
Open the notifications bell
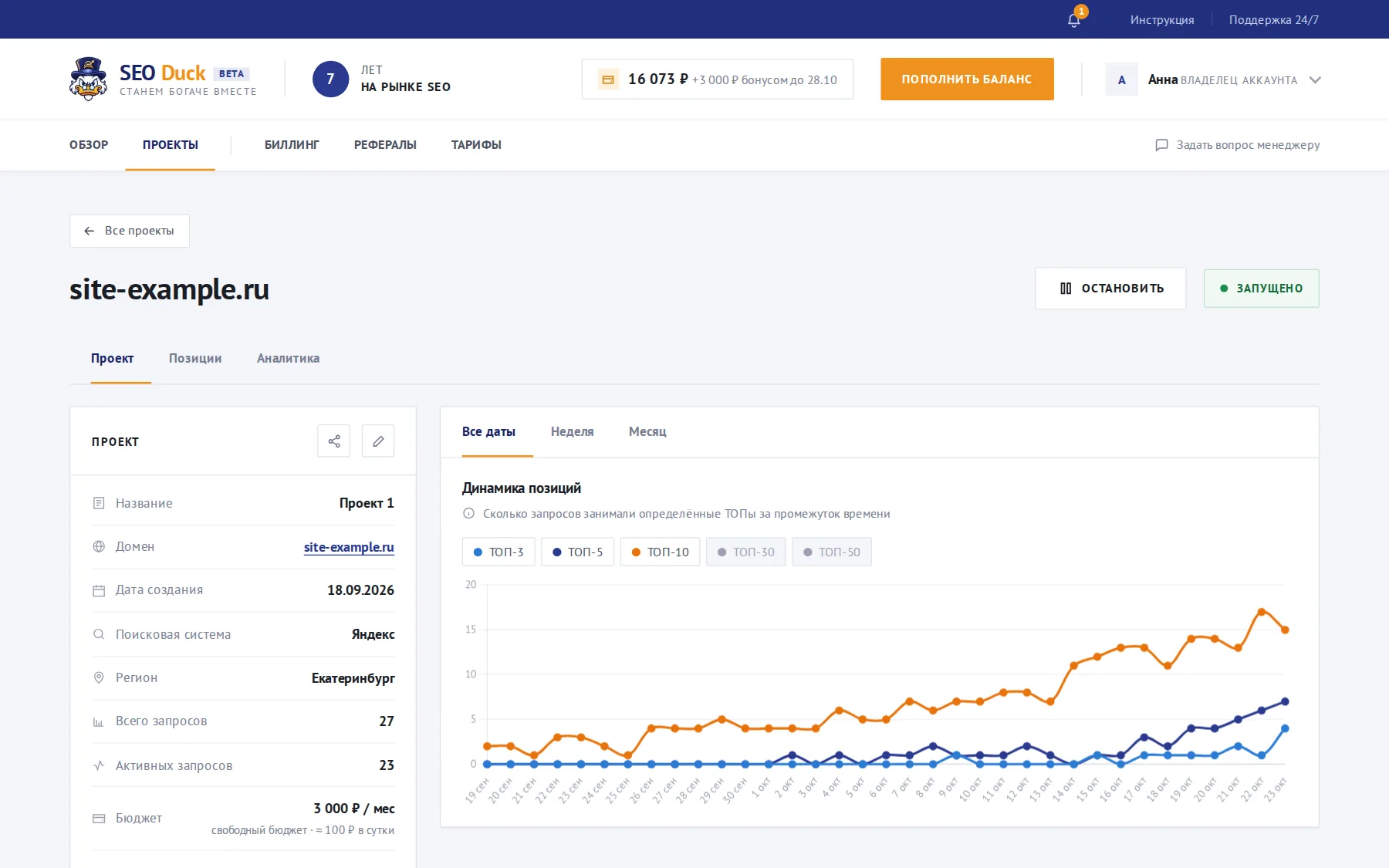point(1074,19)
